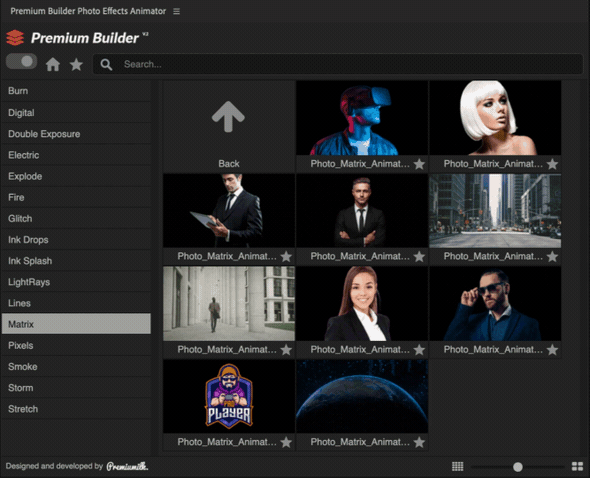Show favorites with the toolbar star
The image size is (590, 478).
point(76,64)
